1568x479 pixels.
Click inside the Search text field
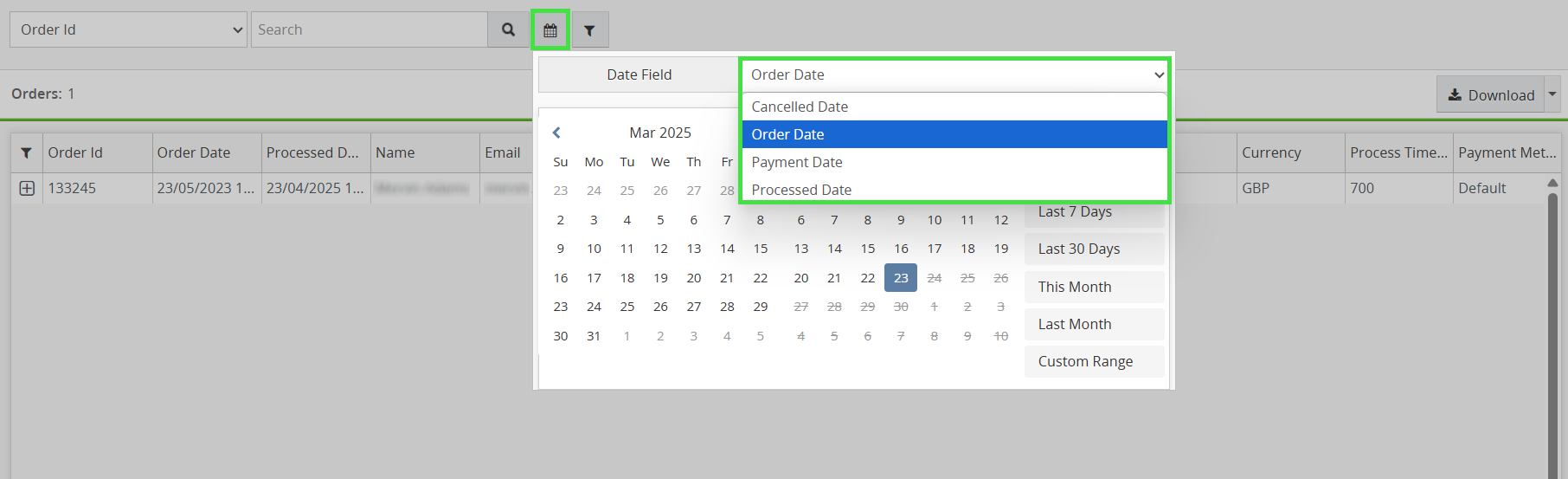tap(370, 29)
